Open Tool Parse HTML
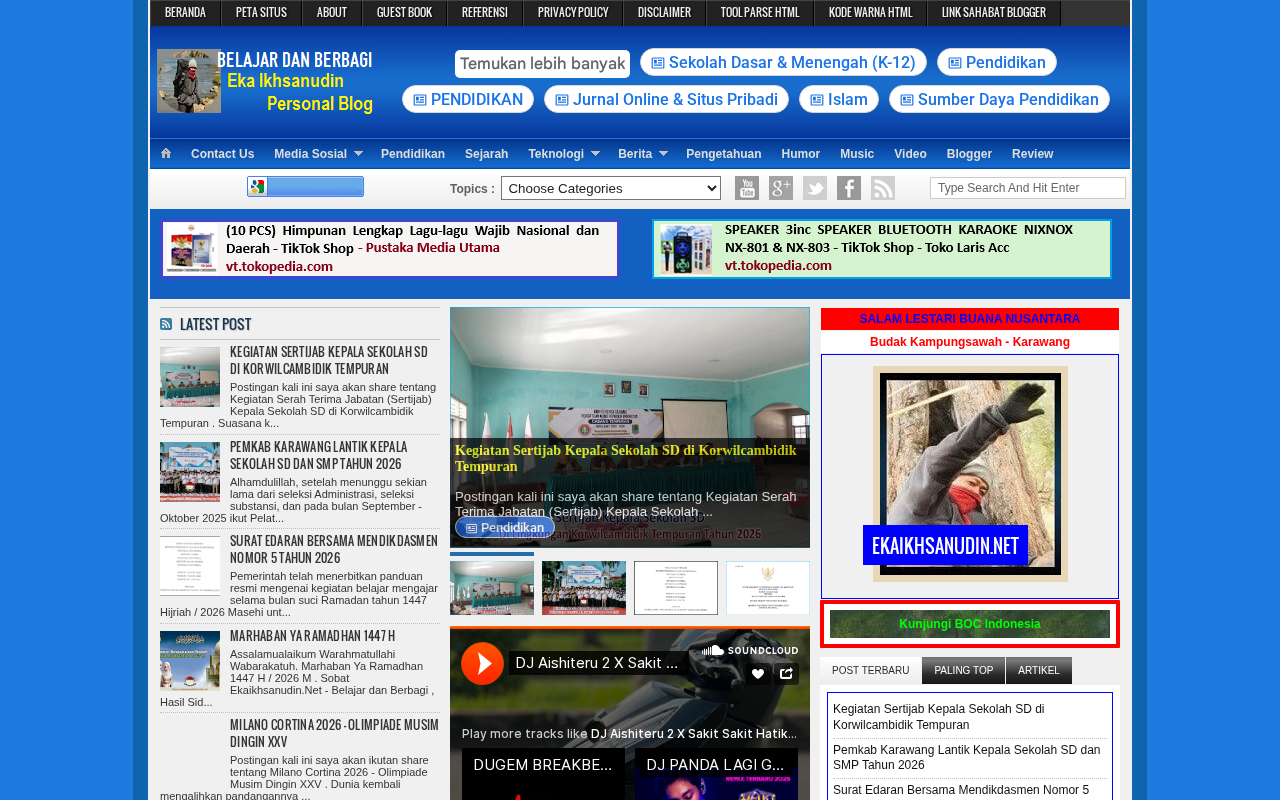1280x800 pixels. coord(760,13)
